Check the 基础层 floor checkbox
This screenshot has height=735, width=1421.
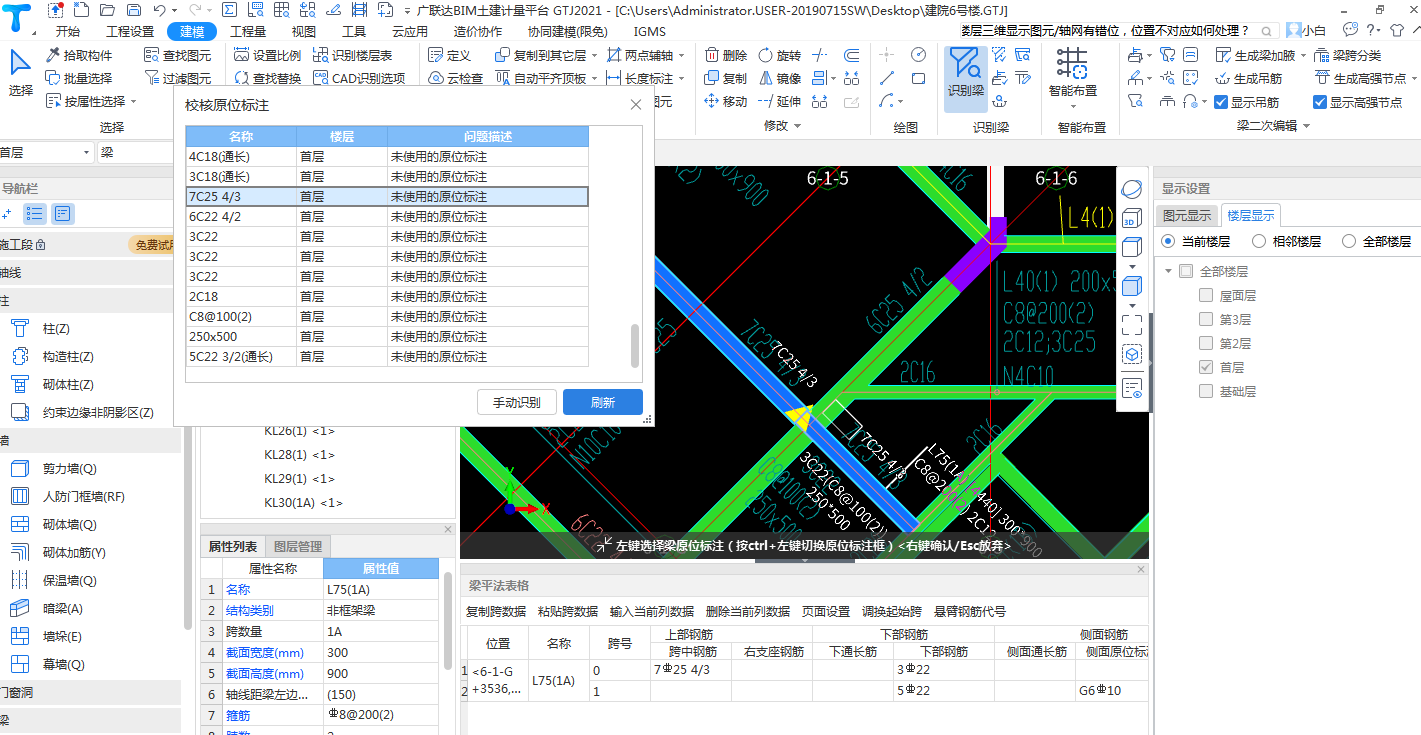point(1206,391)
